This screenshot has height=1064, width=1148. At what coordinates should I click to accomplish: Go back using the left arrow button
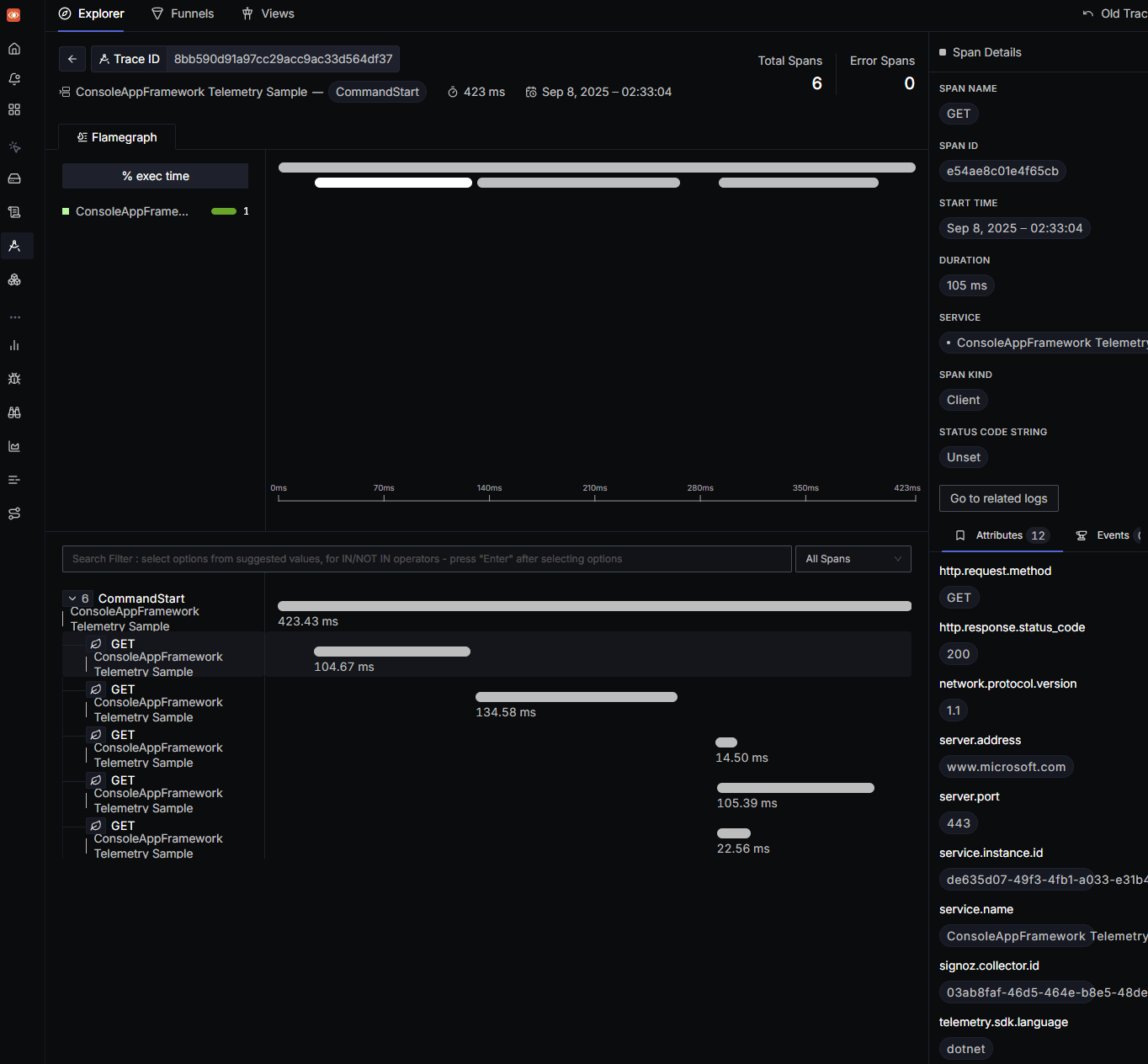tap(72, 59)
